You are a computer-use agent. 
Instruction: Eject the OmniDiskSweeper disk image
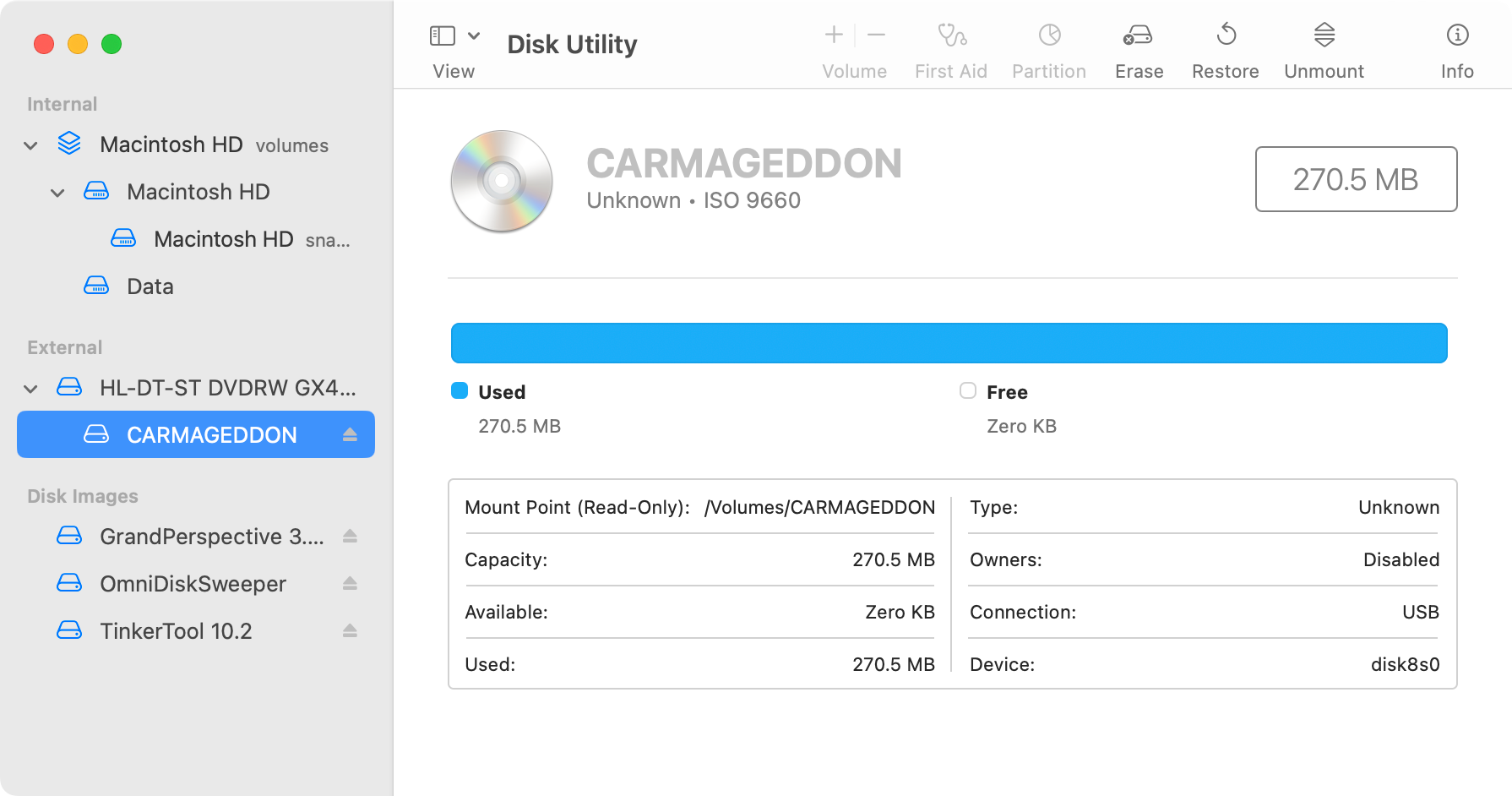point(350,583)
